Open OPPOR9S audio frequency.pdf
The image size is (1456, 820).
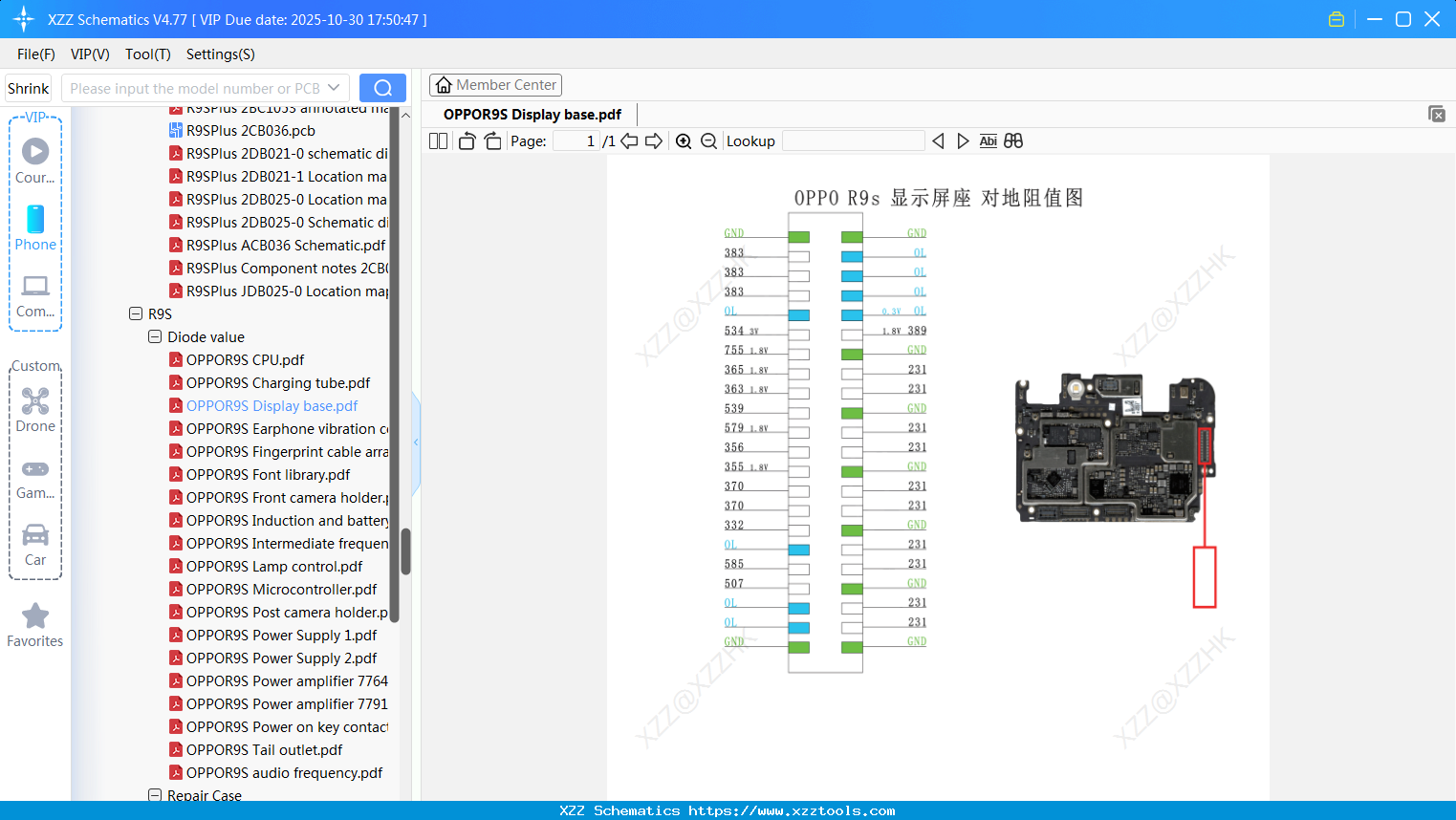coord(284,772)
